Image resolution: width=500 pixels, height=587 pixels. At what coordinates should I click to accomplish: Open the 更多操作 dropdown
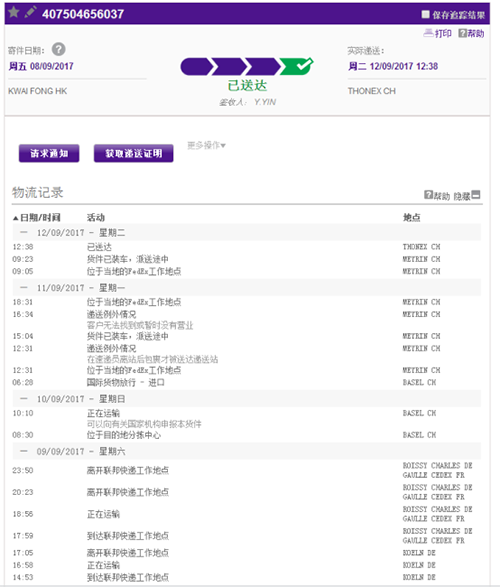[x=206, y=145]
